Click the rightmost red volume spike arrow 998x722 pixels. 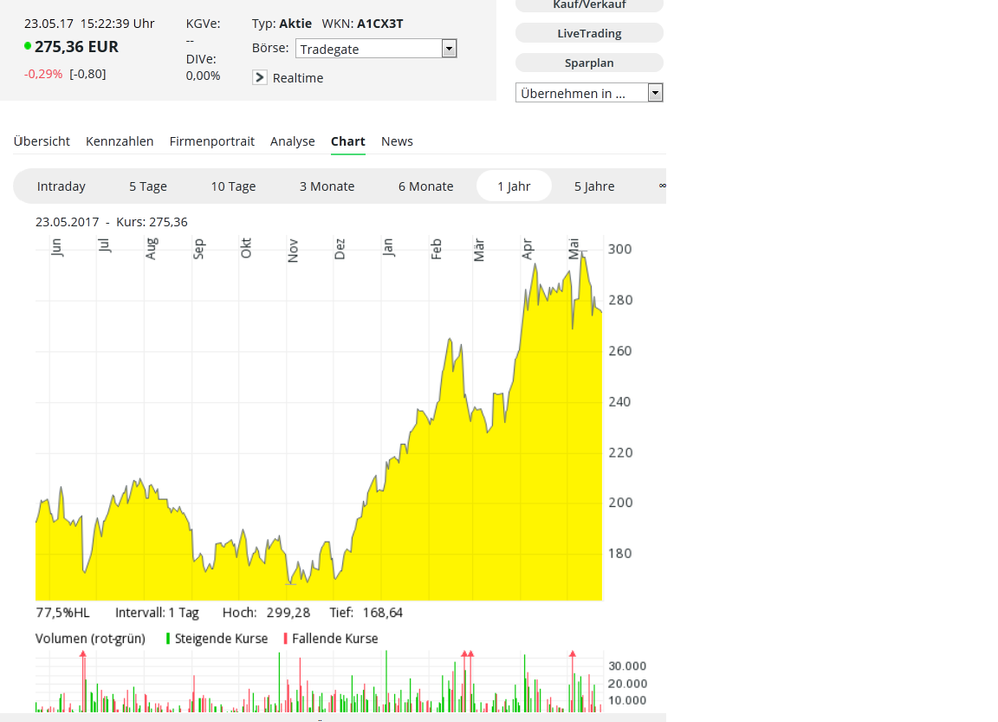click(x=572, y=655)
